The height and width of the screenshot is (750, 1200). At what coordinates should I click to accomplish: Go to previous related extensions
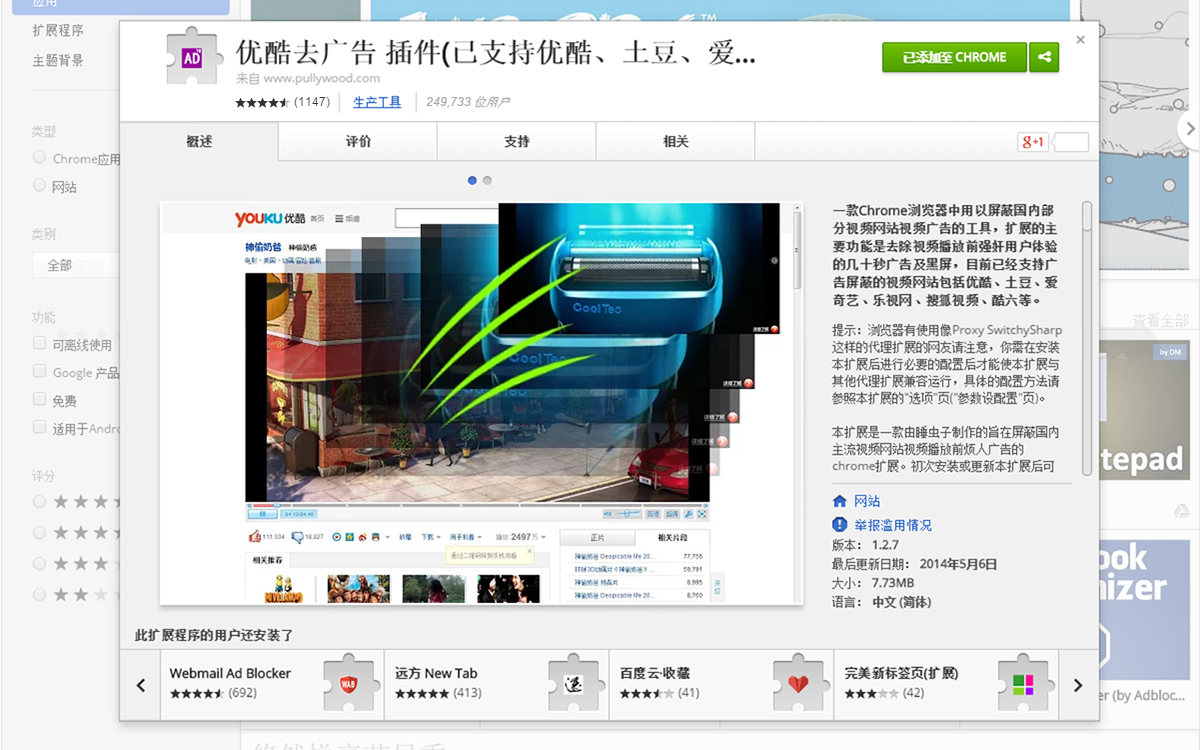[x=141, y=685]
